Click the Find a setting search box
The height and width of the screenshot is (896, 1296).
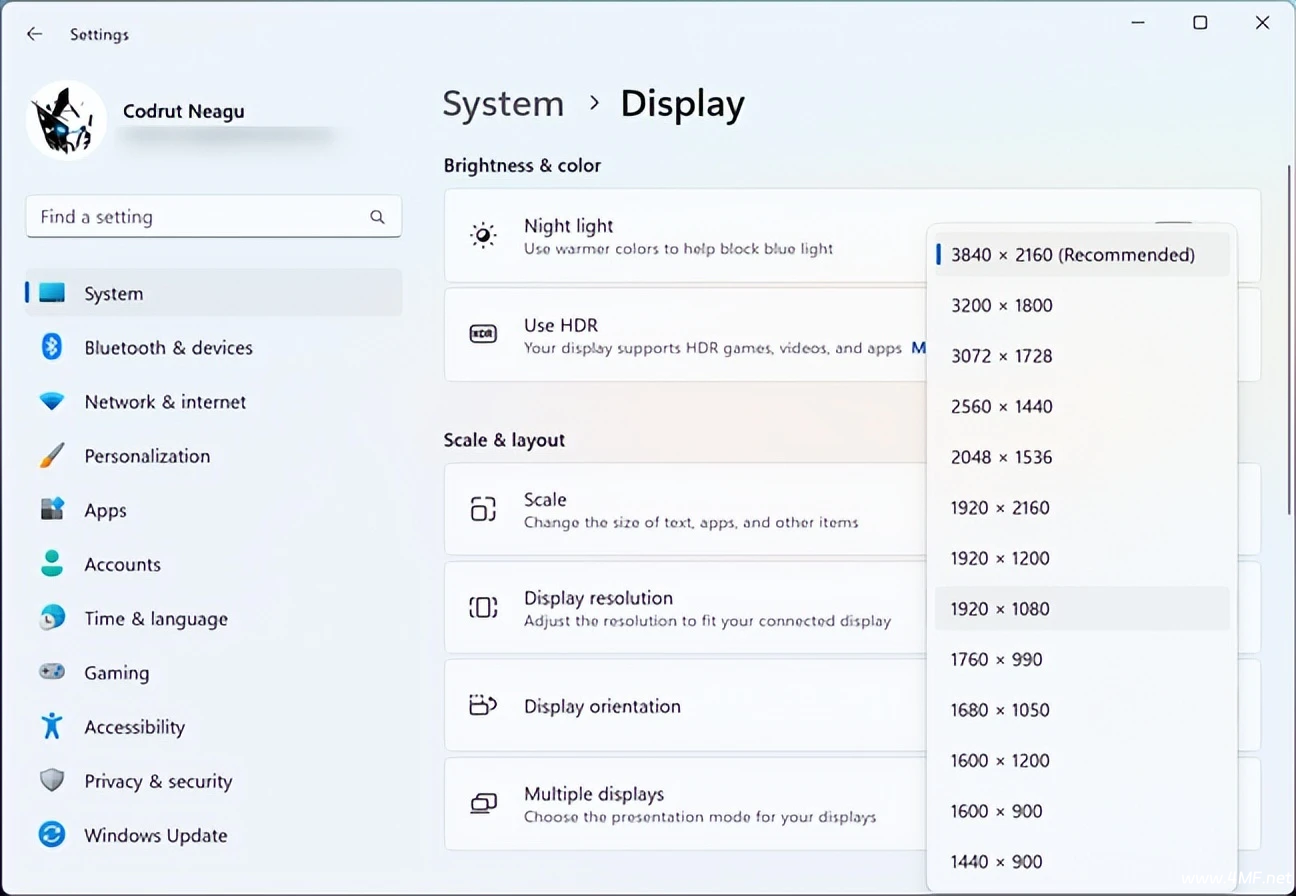click(x=200, y=217)
